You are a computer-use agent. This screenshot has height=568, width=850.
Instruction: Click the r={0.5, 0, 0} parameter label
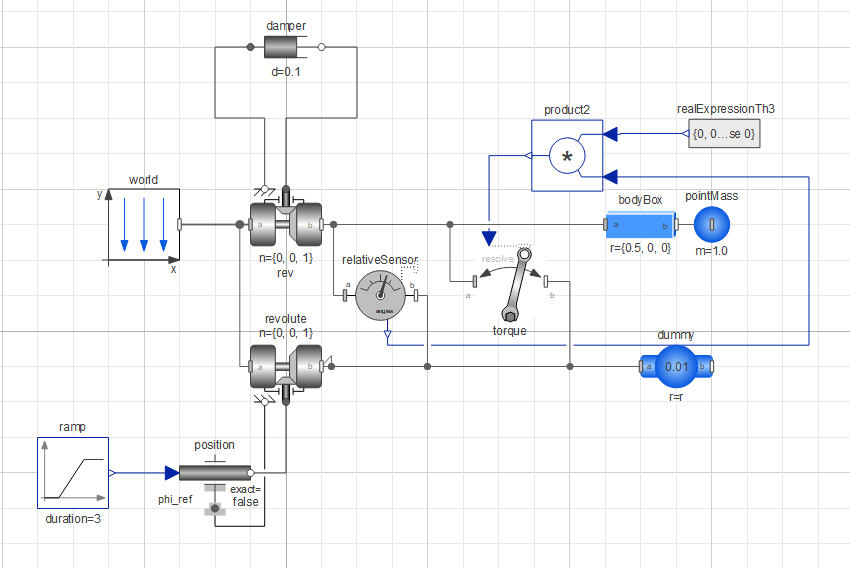[640, 248]
